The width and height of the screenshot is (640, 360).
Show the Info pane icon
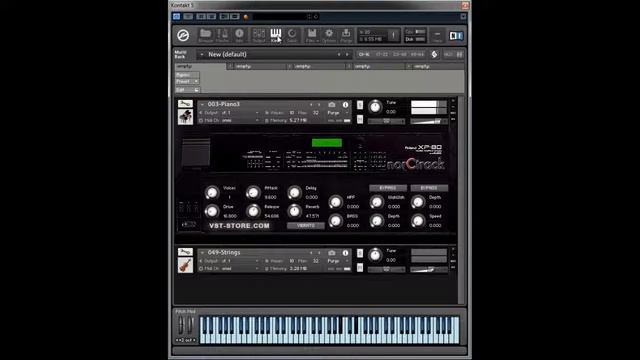click(239, 35)
